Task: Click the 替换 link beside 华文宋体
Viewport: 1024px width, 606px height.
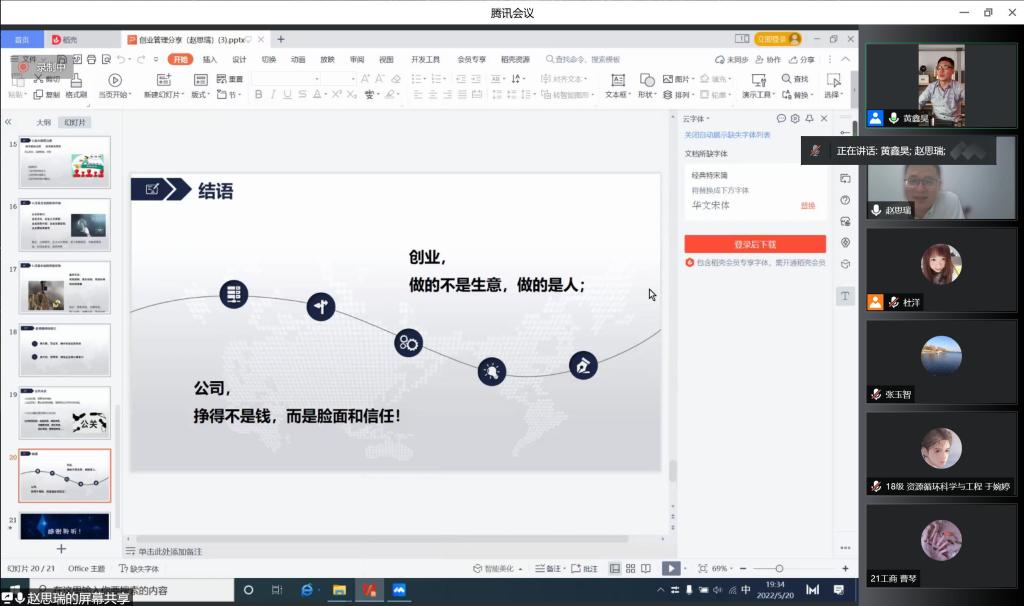Action: point(808,205)
